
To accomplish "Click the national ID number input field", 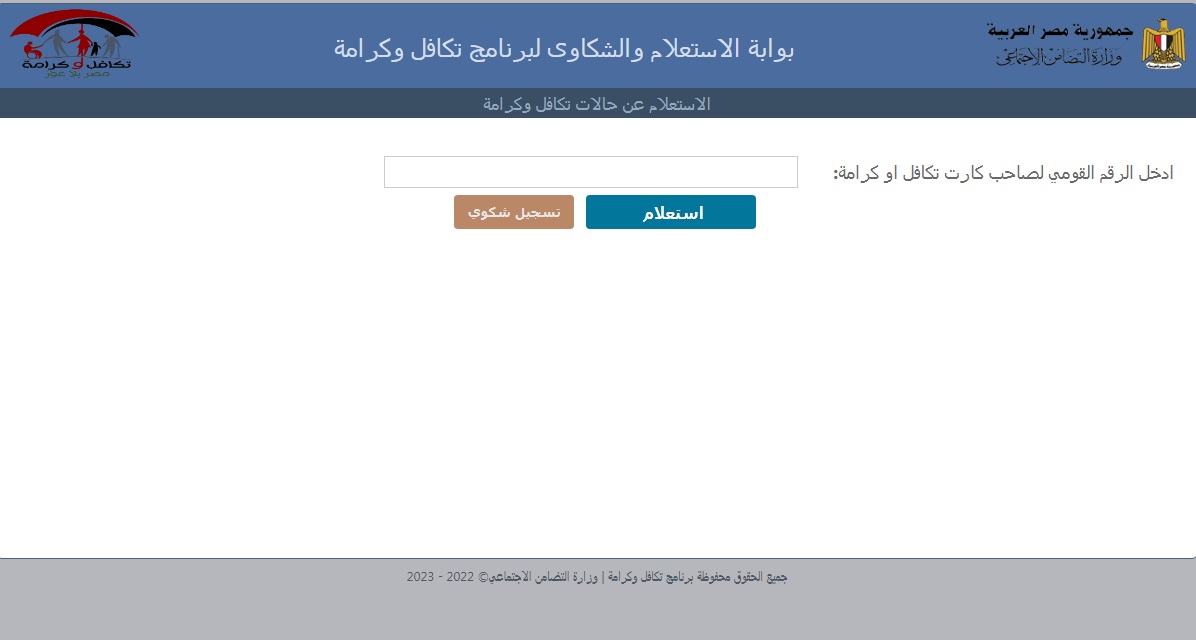I will tap(590, 172).
